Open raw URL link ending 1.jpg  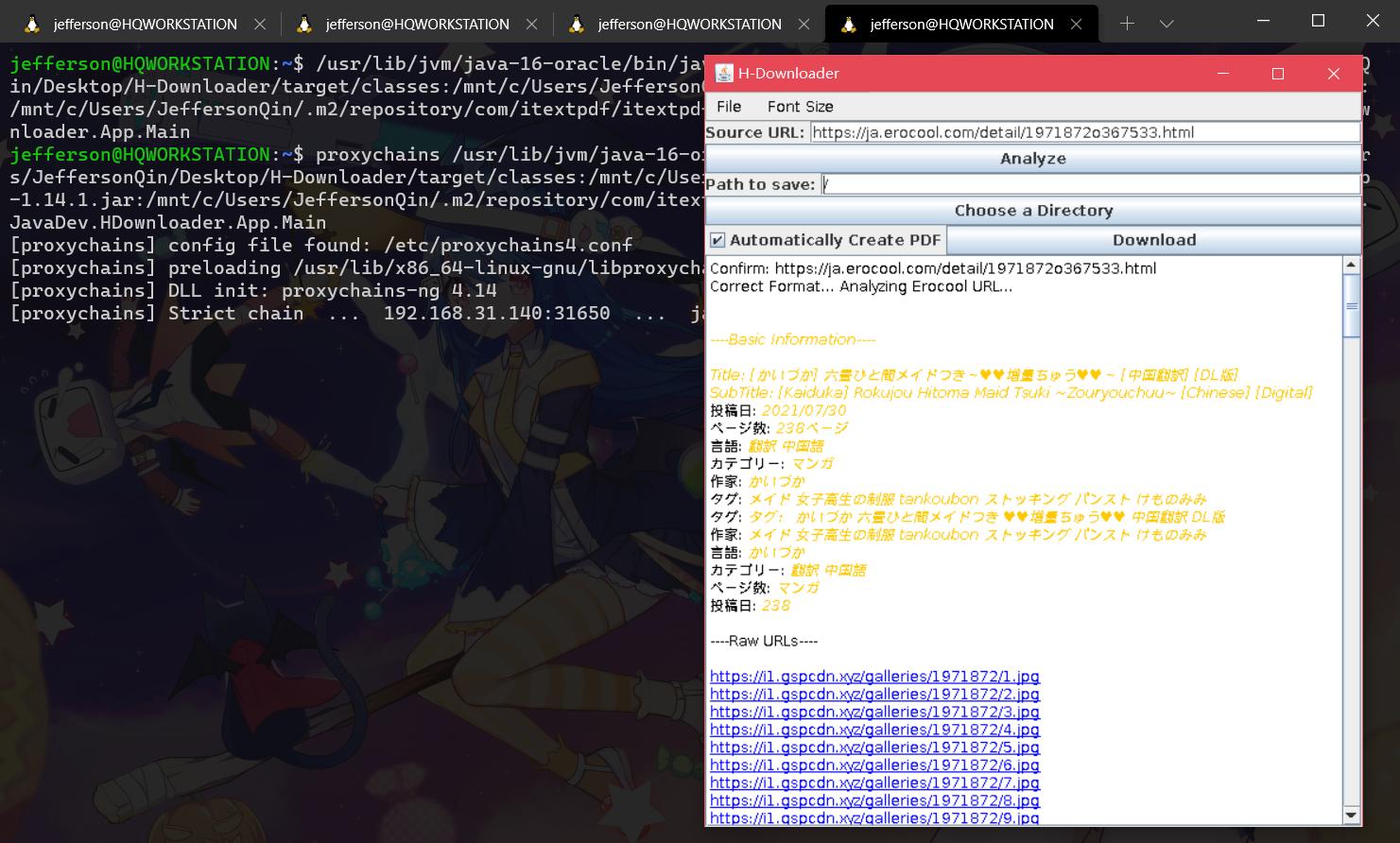click(x=874, y=677)
